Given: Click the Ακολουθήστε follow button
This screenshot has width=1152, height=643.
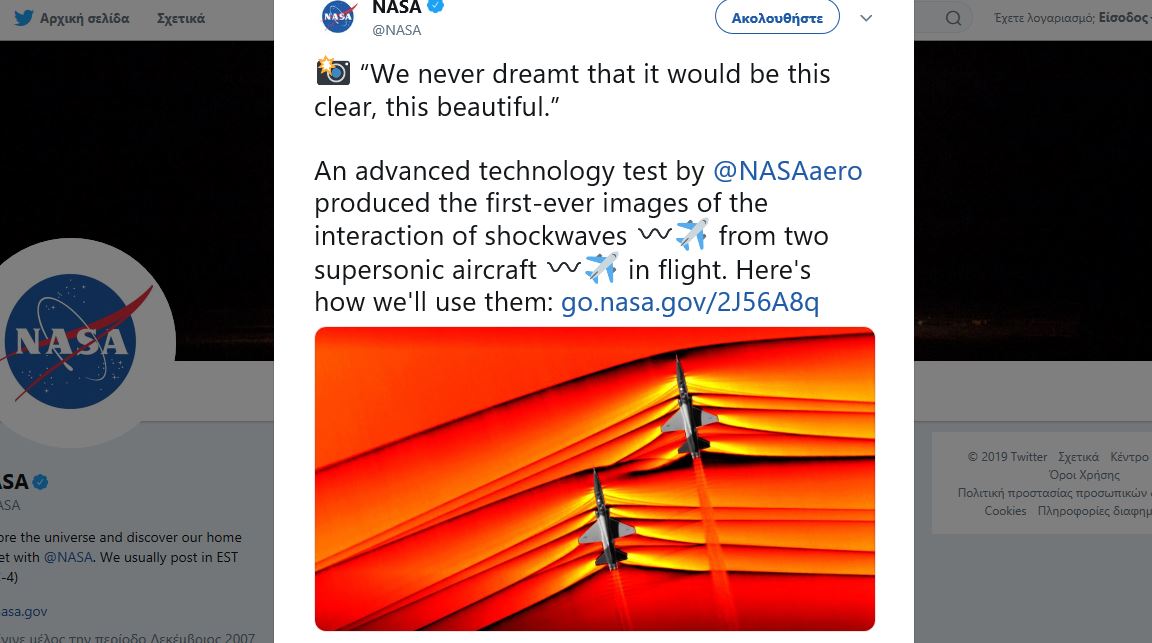Looking at the screenshot, I should pyautogui.click(x=777, y=17).
